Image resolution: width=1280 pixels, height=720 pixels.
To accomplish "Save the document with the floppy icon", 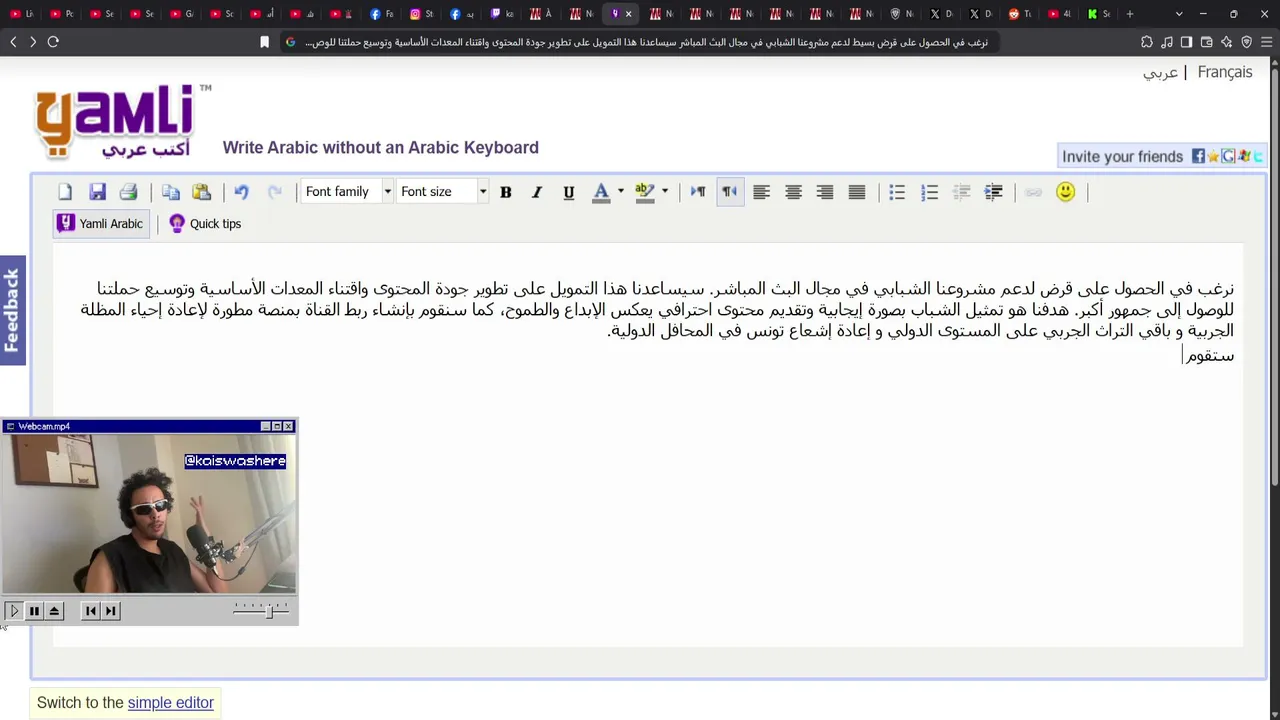I will 97,192.
